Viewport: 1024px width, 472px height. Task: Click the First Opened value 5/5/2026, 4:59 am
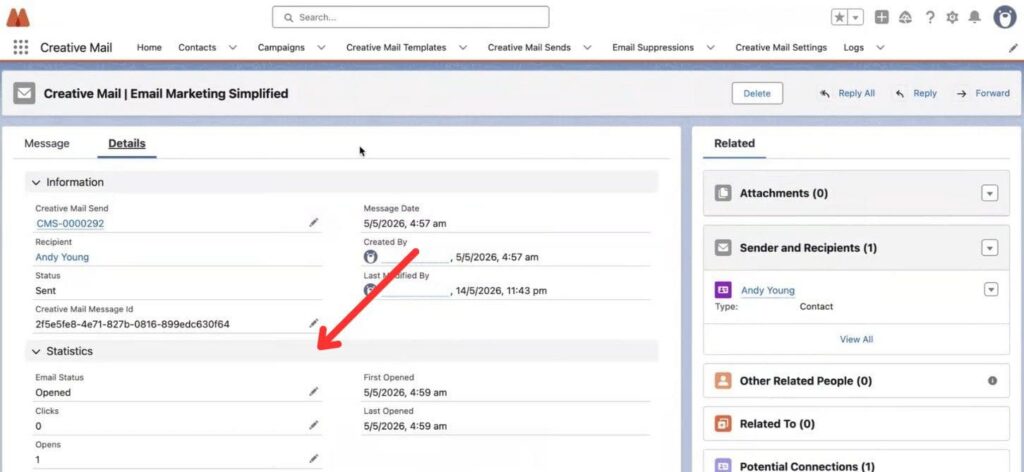coord(405,393)
